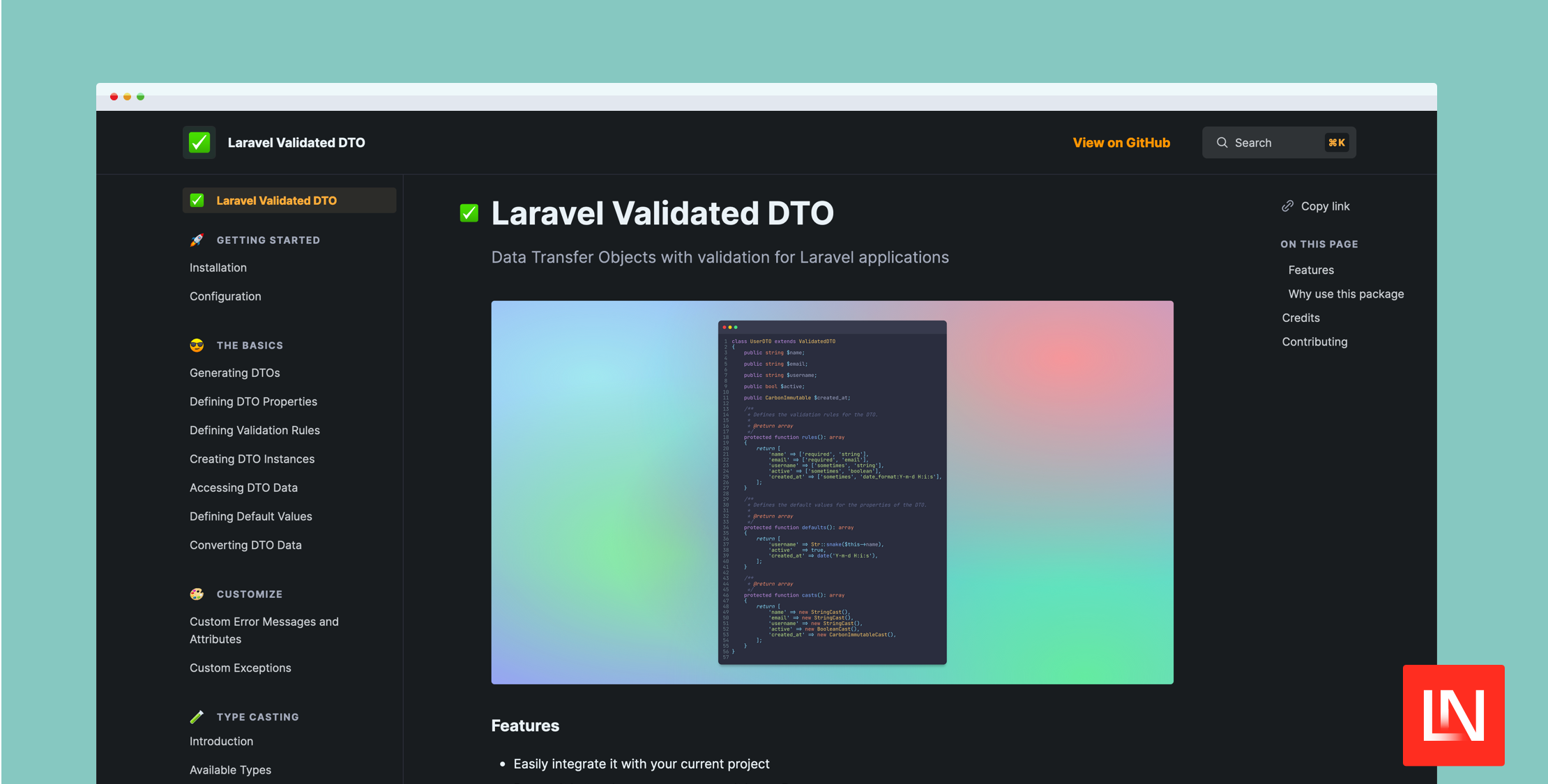Open View on GitHub link
This screenshot has width=1548, height=784.
tap(1121, 143)
